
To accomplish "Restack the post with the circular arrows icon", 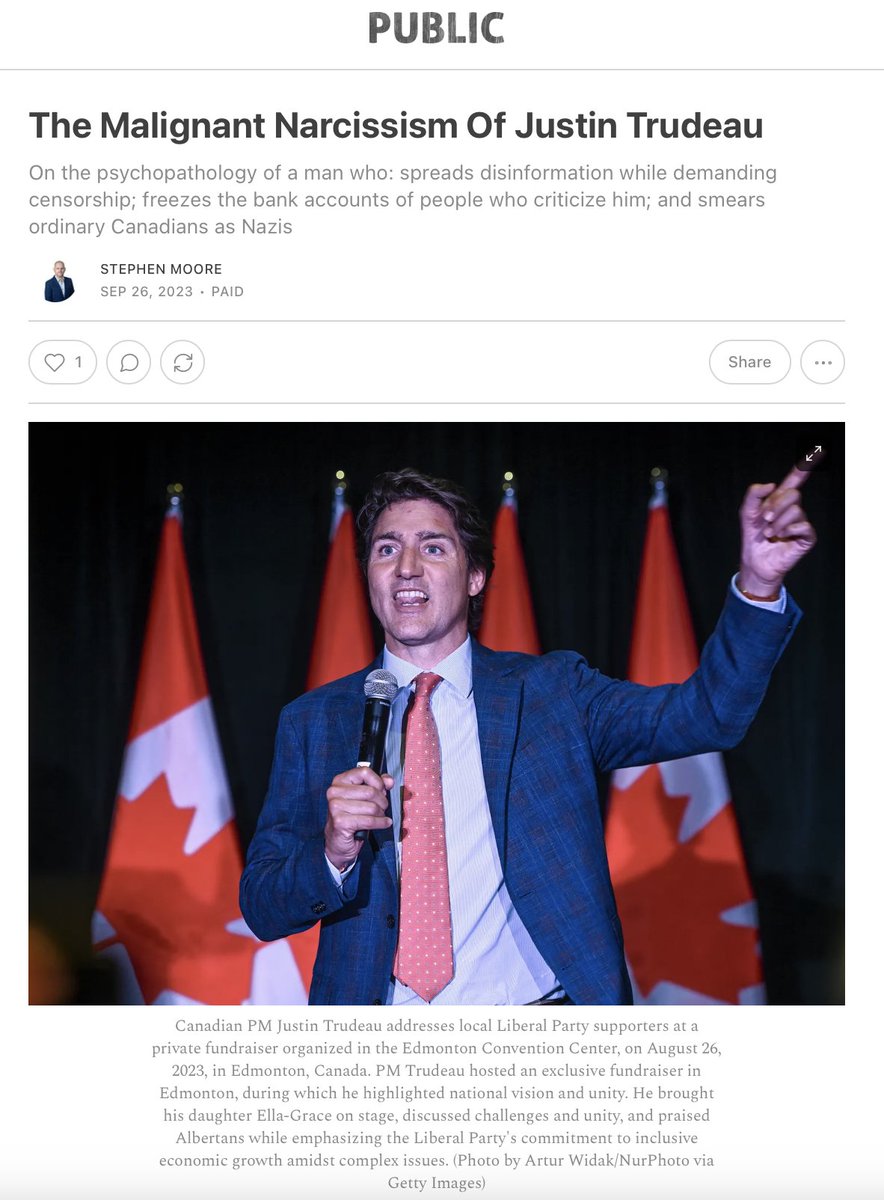I will (x=183, y=362).
